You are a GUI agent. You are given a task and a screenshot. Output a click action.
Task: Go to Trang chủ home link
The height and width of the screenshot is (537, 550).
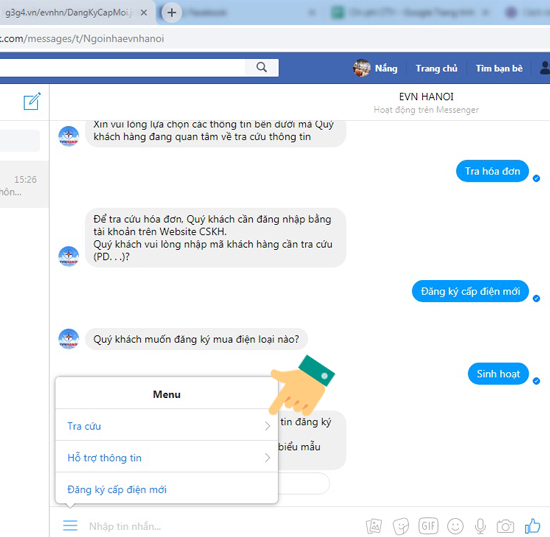pos(436,68)
